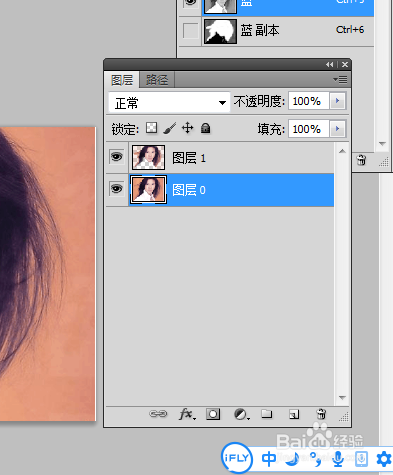
Task: Click the 不透明度 100% value field
Action: tap(309, 101)
